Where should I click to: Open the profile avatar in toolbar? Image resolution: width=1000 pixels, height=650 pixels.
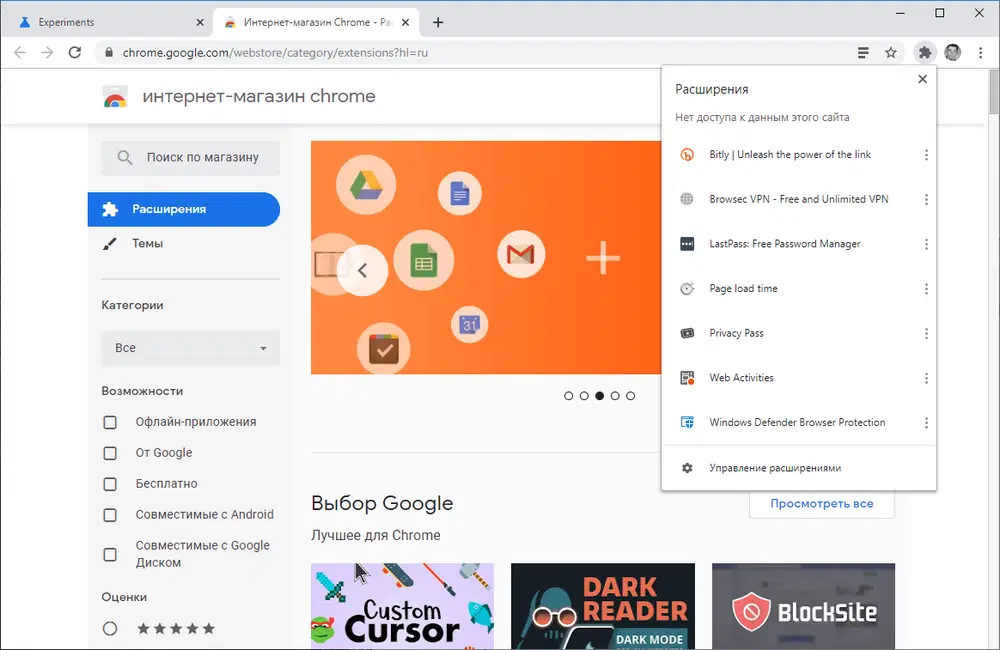coord(953,52)
